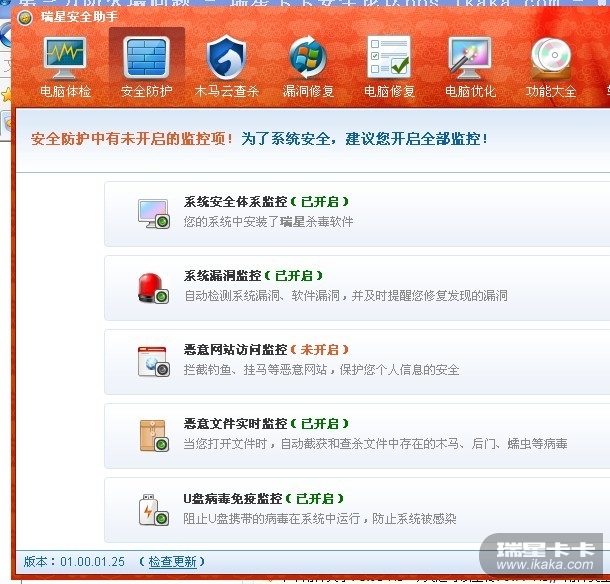Click the 拦截钓鱼、挂马等恶意网站 description
The image size is (610, 584).
(x=321, y=370)
